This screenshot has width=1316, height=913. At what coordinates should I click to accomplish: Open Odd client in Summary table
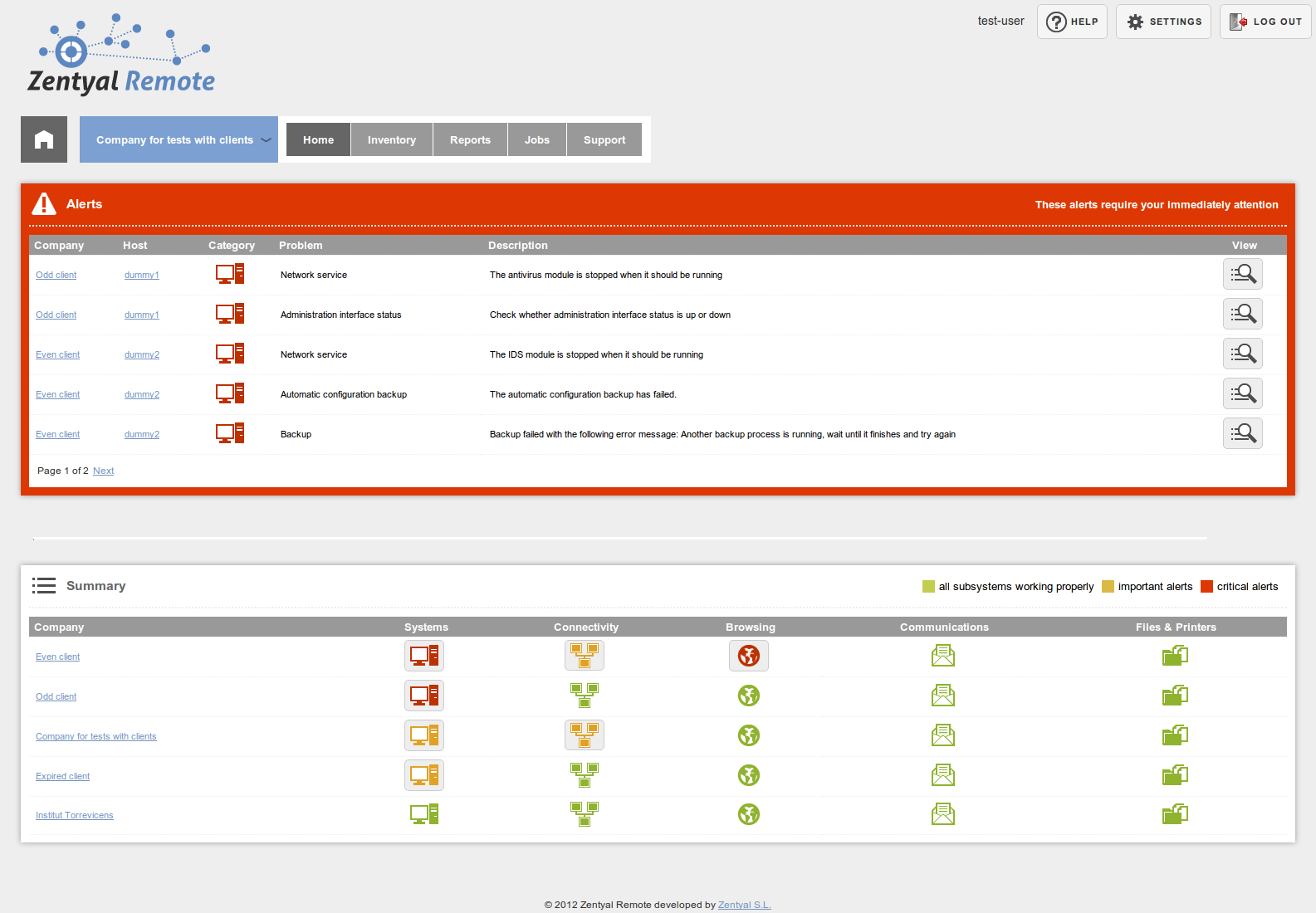tap(56, 696)
